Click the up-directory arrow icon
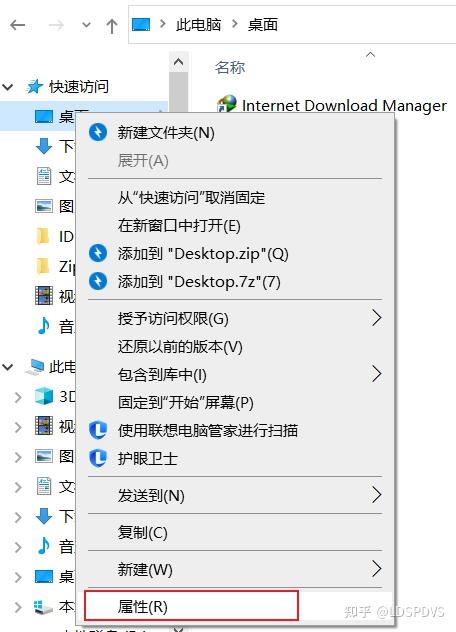456x632 pixels. click(112, 26)
